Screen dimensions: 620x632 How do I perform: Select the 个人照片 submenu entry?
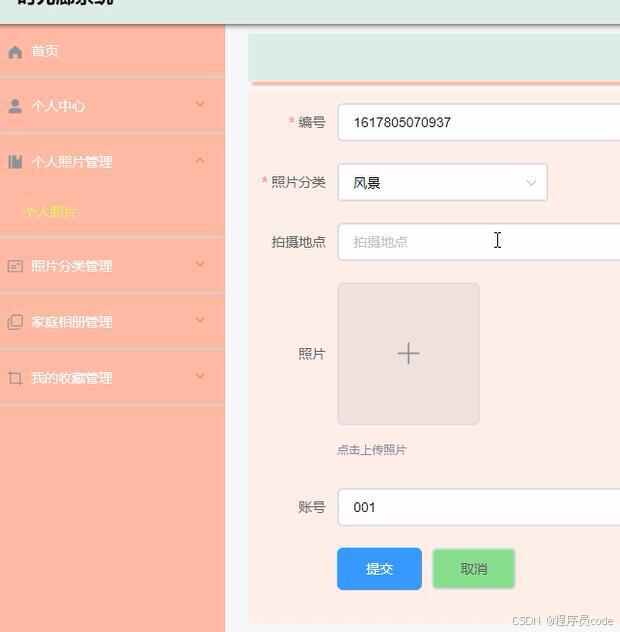[50, 212]
